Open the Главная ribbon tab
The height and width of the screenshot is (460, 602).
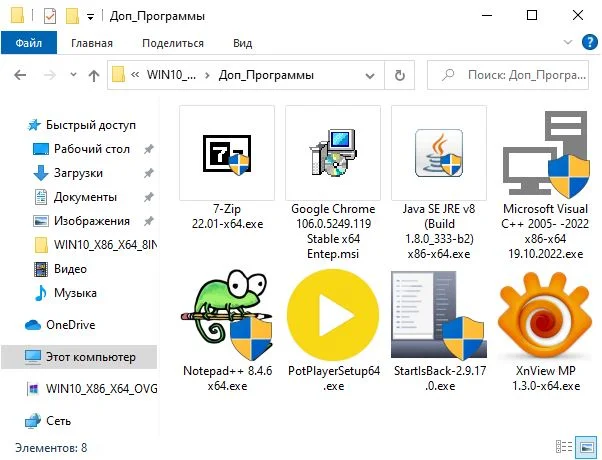coord(92,43)
